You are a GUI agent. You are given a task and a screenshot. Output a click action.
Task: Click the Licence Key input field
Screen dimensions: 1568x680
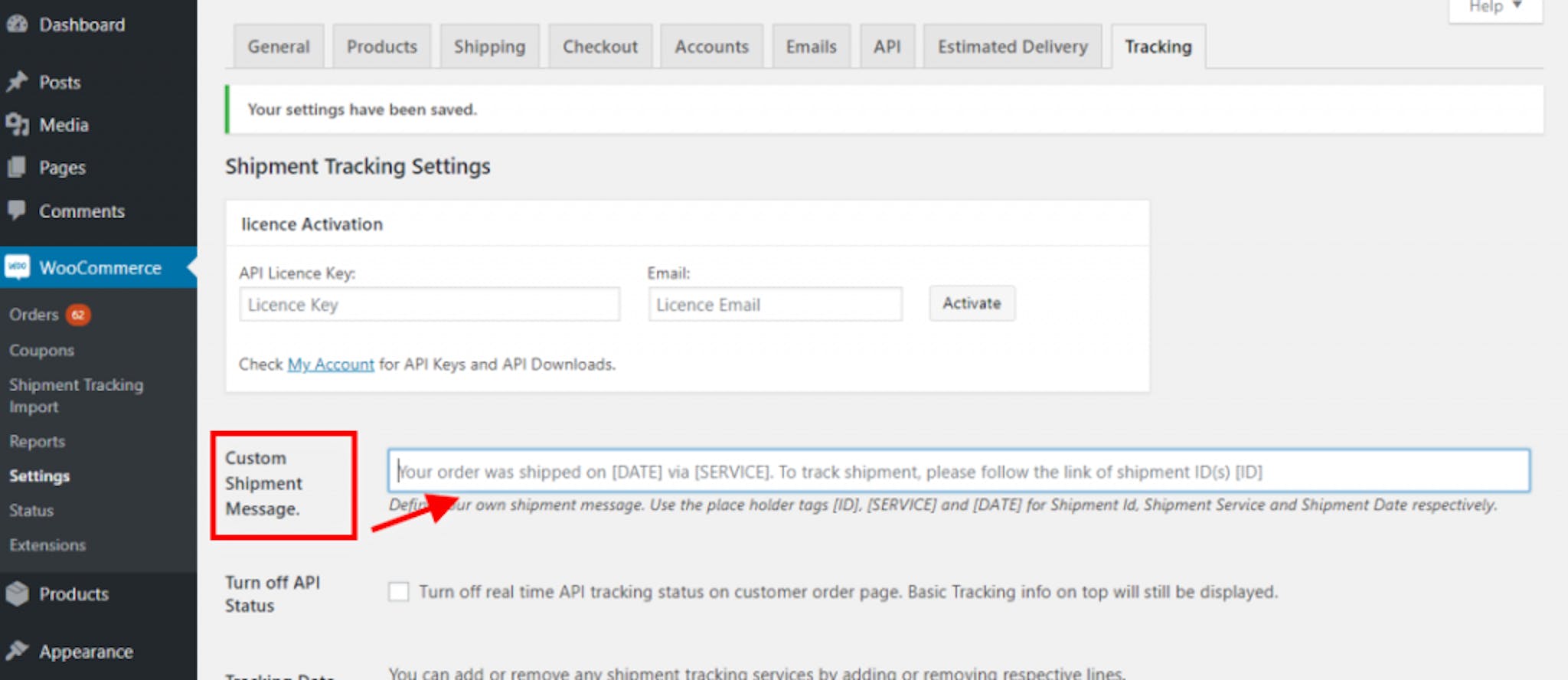(430, 304)
